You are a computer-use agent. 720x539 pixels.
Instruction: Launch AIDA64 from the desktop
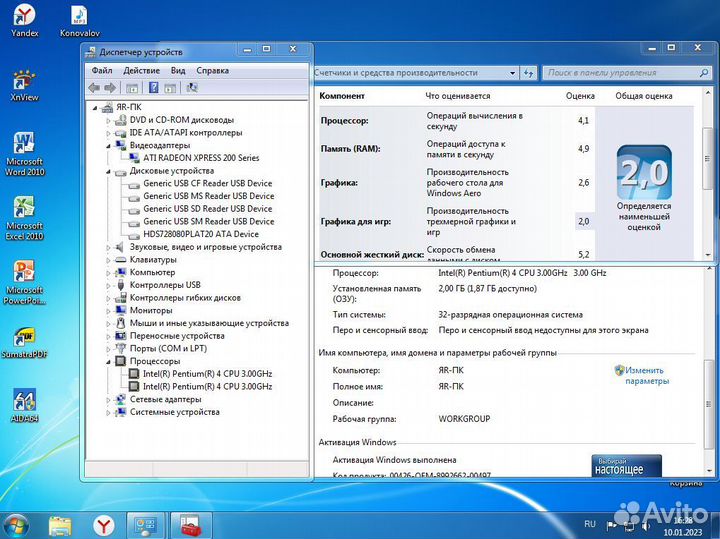(24, 405)
